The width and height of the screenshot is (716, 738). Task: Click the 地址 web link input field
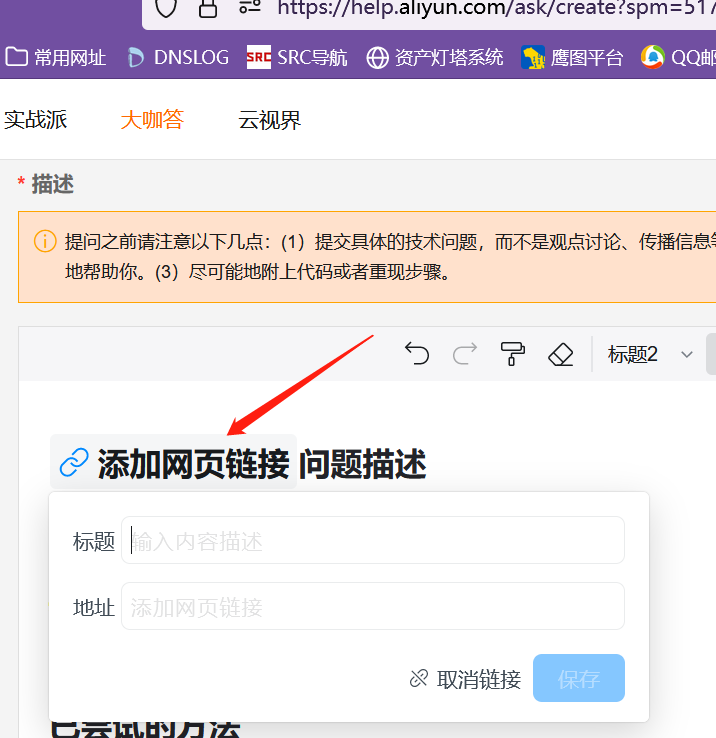(x=372, y=607)
